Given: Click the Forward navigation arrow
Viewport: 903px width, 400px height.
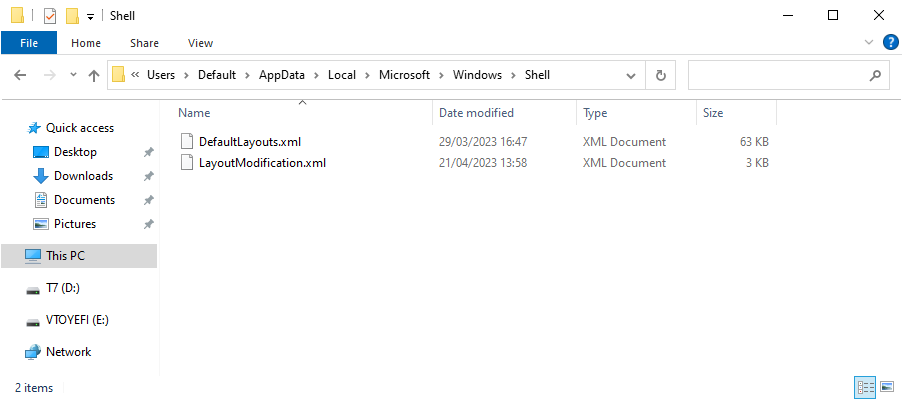Looking at the screenshot, I should pyautogui.click(x=50, y=75).
